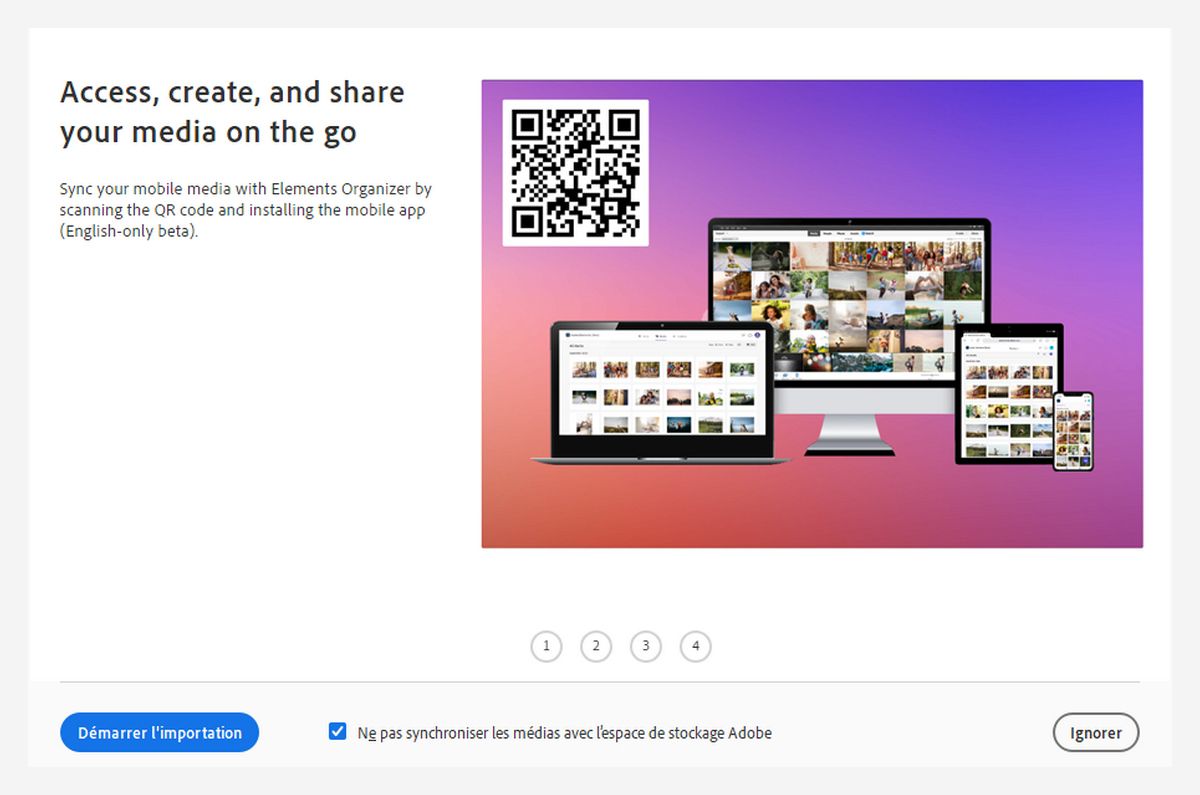The image size is (1200, 795).
Task: Click the 'Ne pas synchroniser les médias' label text
Action: (x=565, y=733)
